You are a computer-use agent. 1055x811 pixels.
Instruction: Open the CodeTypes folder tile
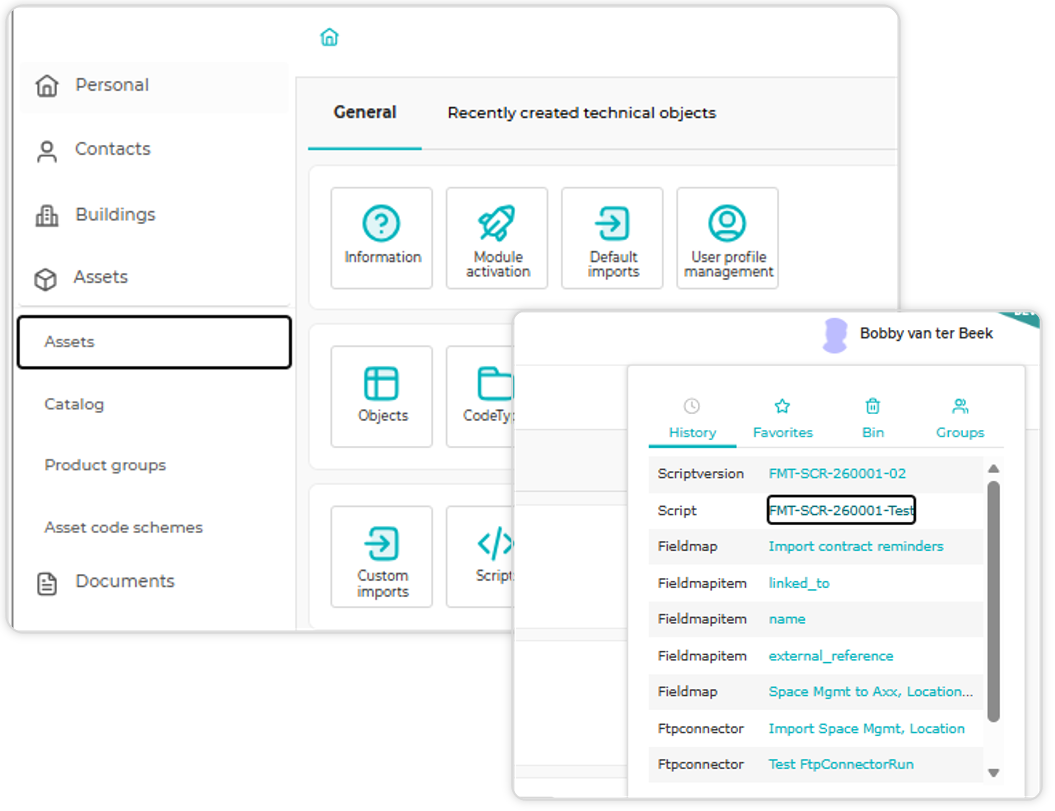point(480,396)
